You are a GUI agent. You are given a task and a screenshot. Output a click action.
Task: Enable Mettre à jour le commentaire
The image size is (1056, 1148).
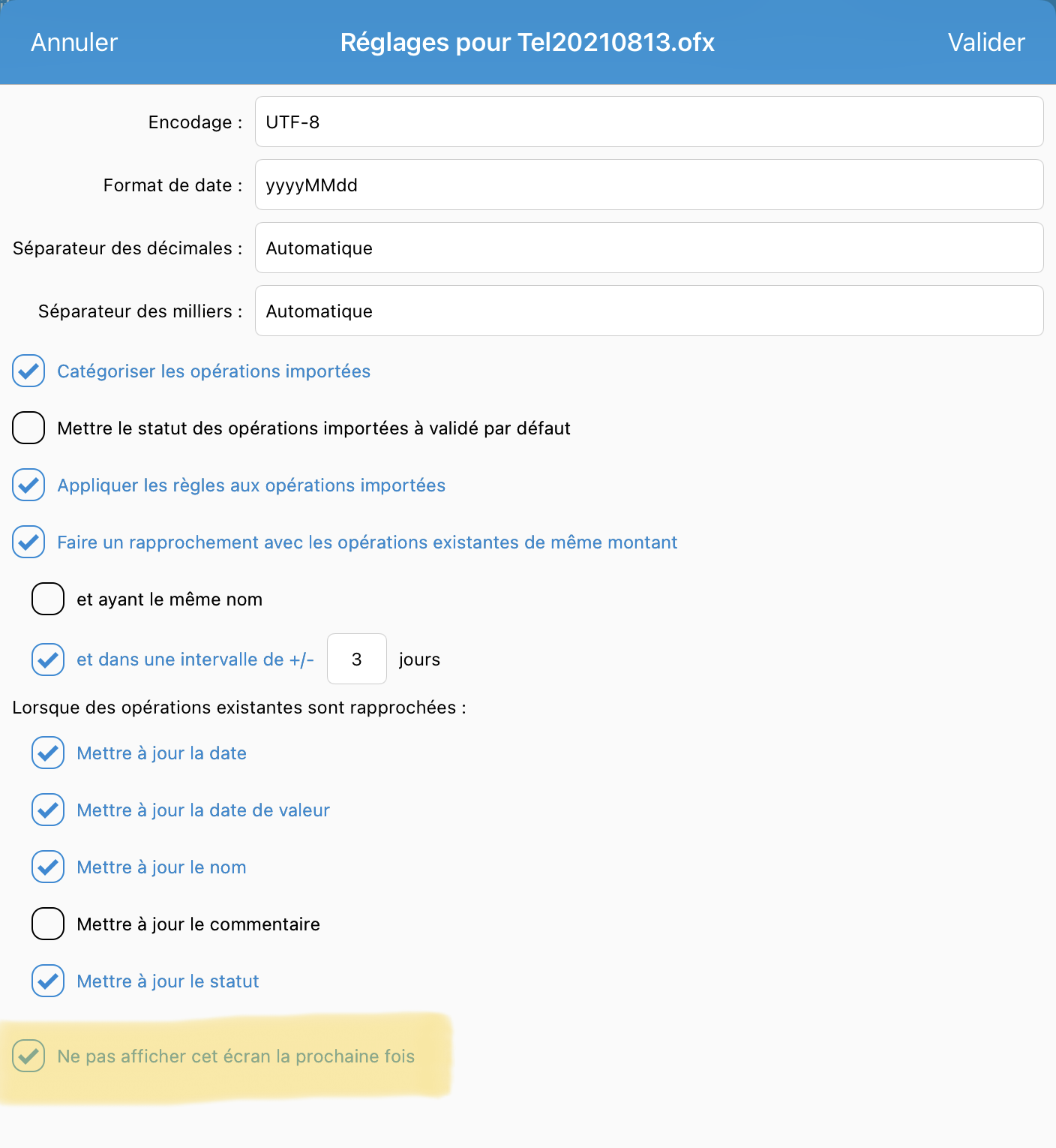tap(48, 924)
